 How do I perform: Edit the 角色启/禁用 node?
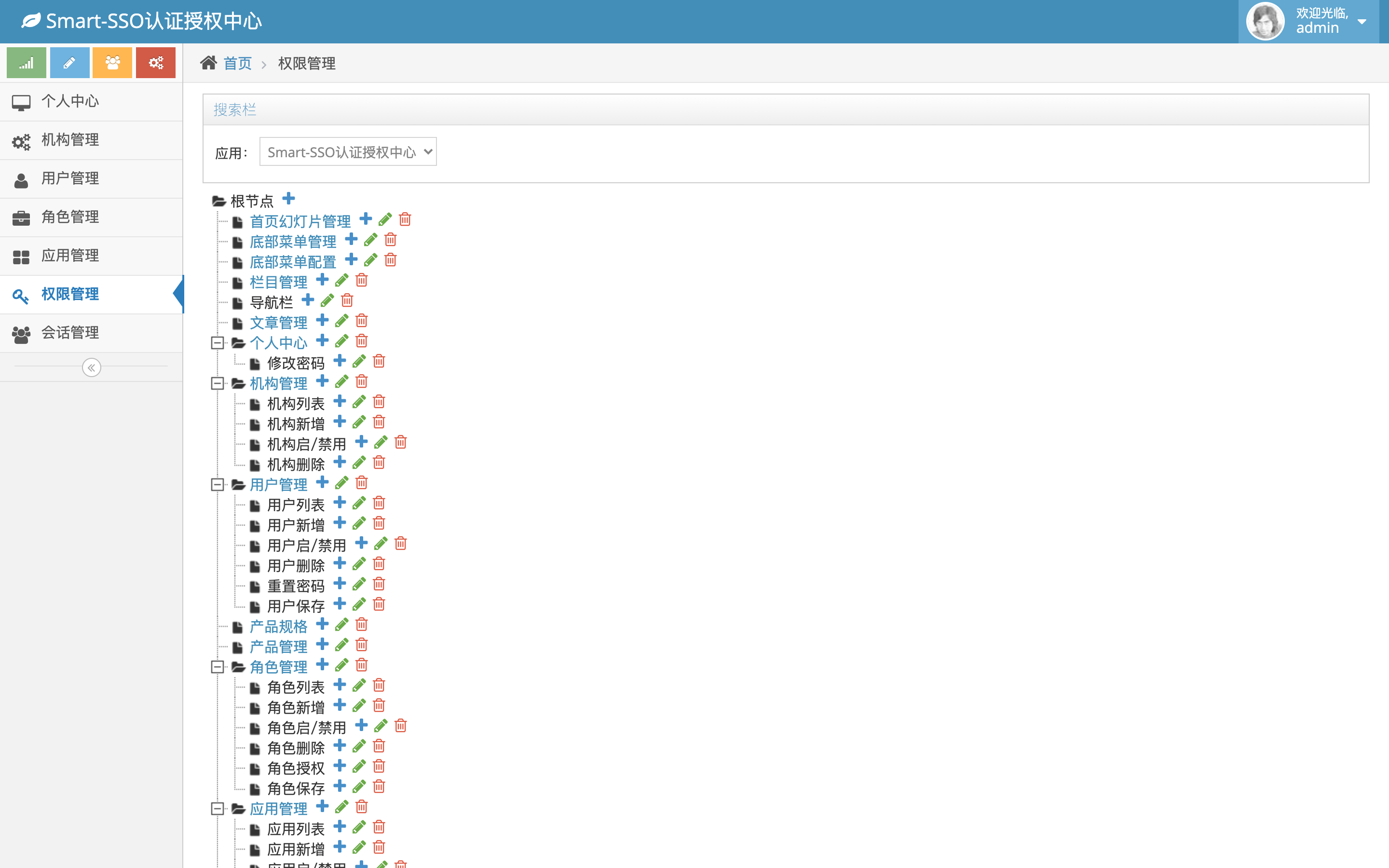(381, 726)
